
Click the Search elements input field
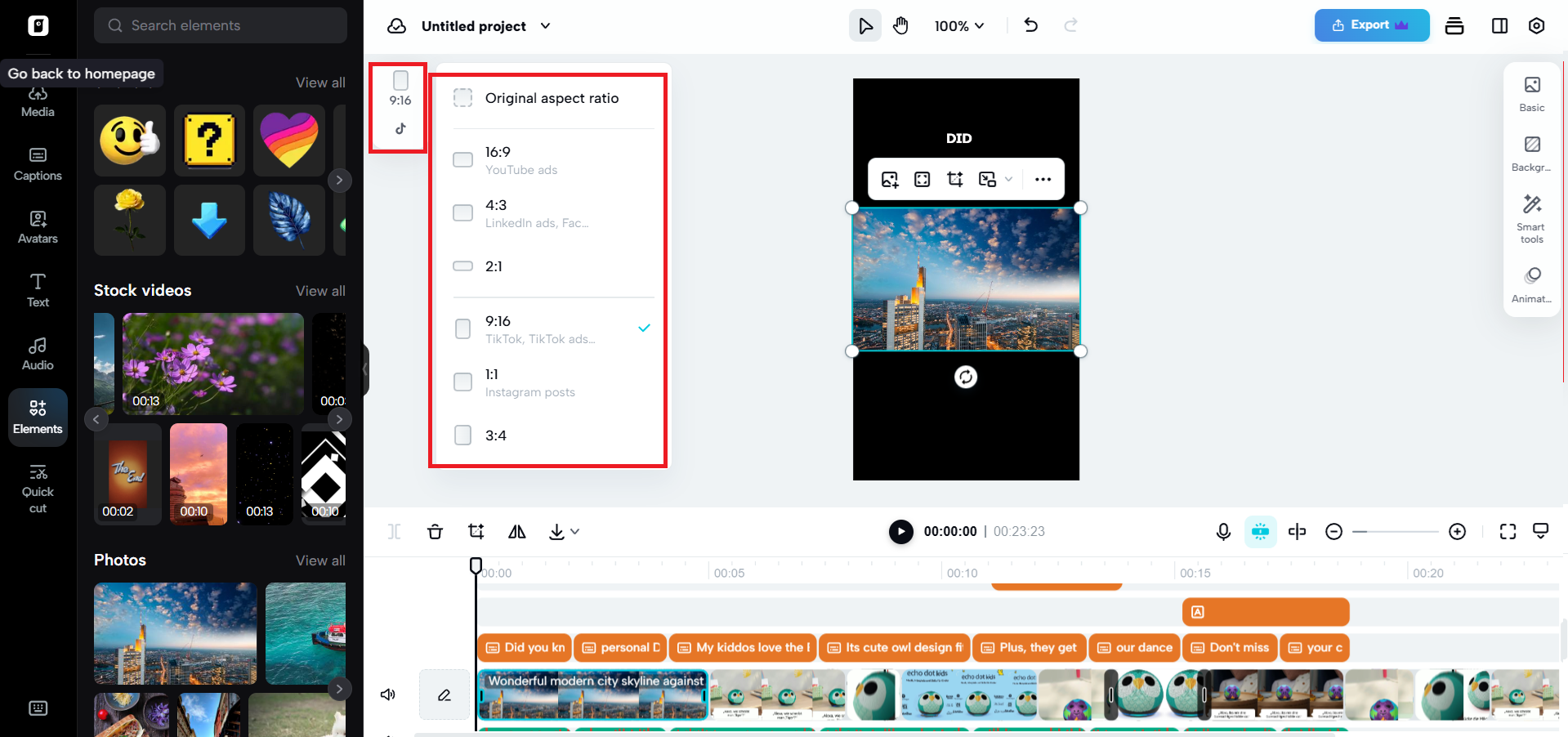[x=221, y=25]
